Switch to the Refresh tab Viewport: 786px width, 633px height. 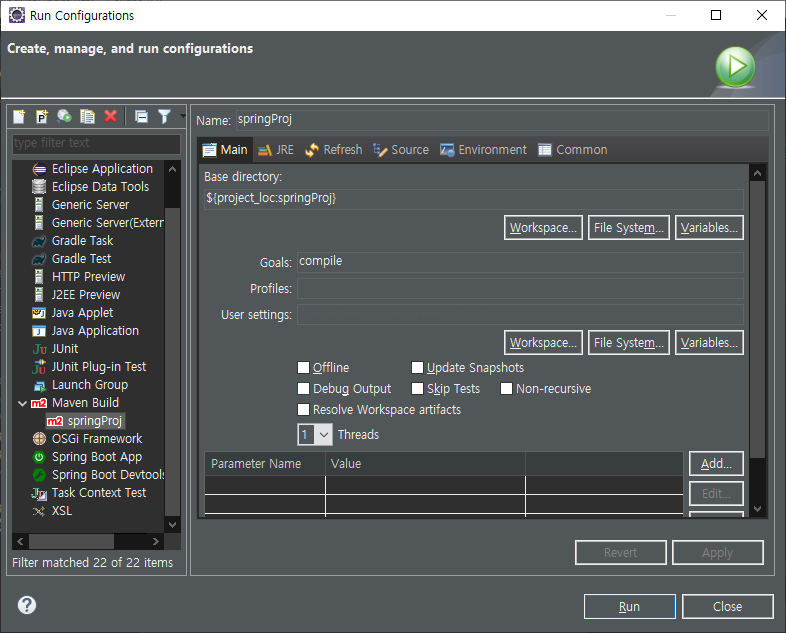click(x=334, y=150)
